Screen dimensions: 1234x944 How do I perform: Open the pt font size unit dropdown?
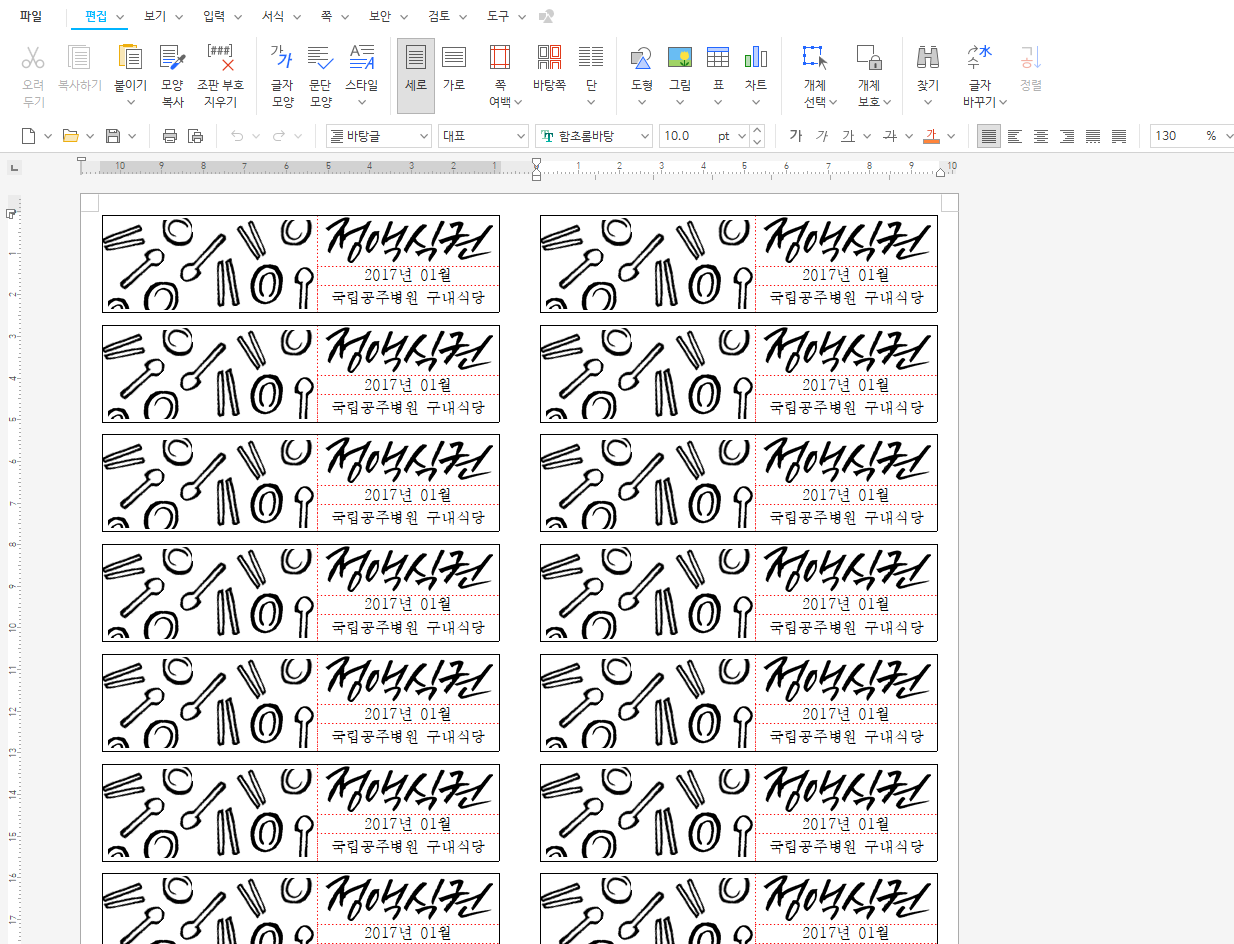742,136
